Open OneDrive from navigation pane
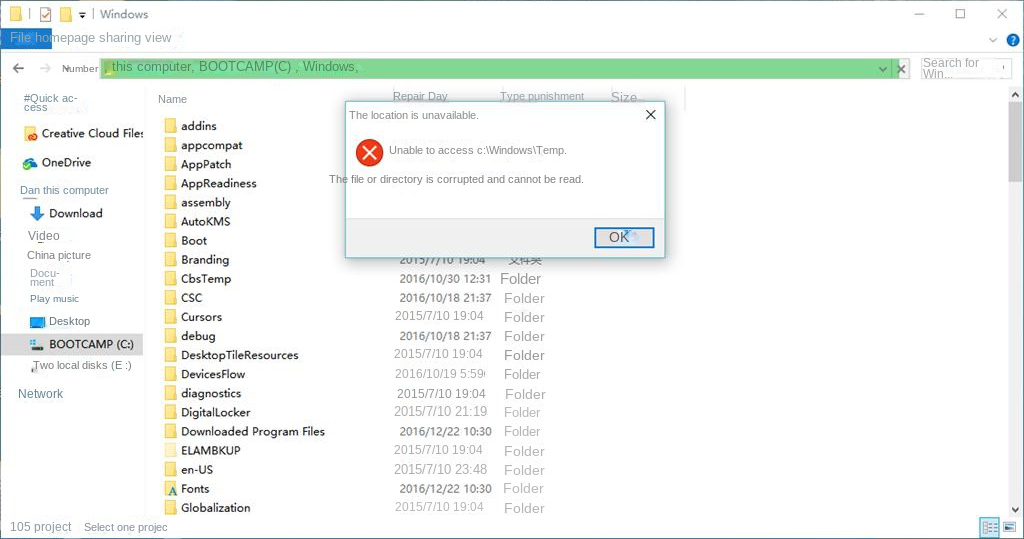The image size is (1024, 539). click(66, 163)
